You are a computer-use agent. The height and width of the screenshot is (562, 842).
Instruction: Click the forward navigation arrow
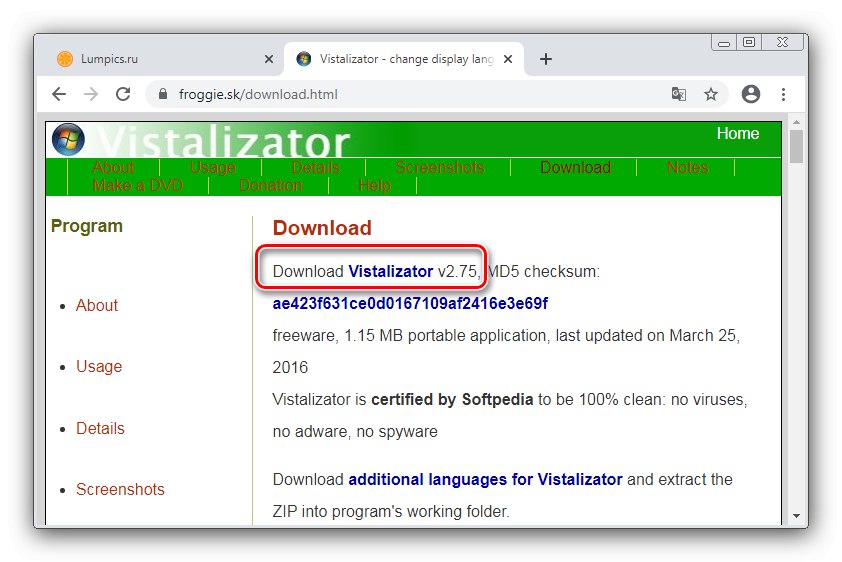click(91, 94)
